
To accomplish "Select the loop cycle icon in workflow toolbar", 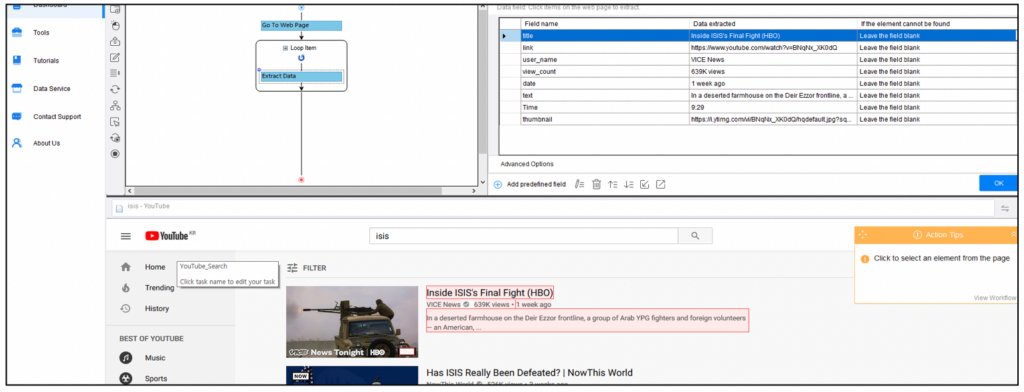I will tap(115, 90).
